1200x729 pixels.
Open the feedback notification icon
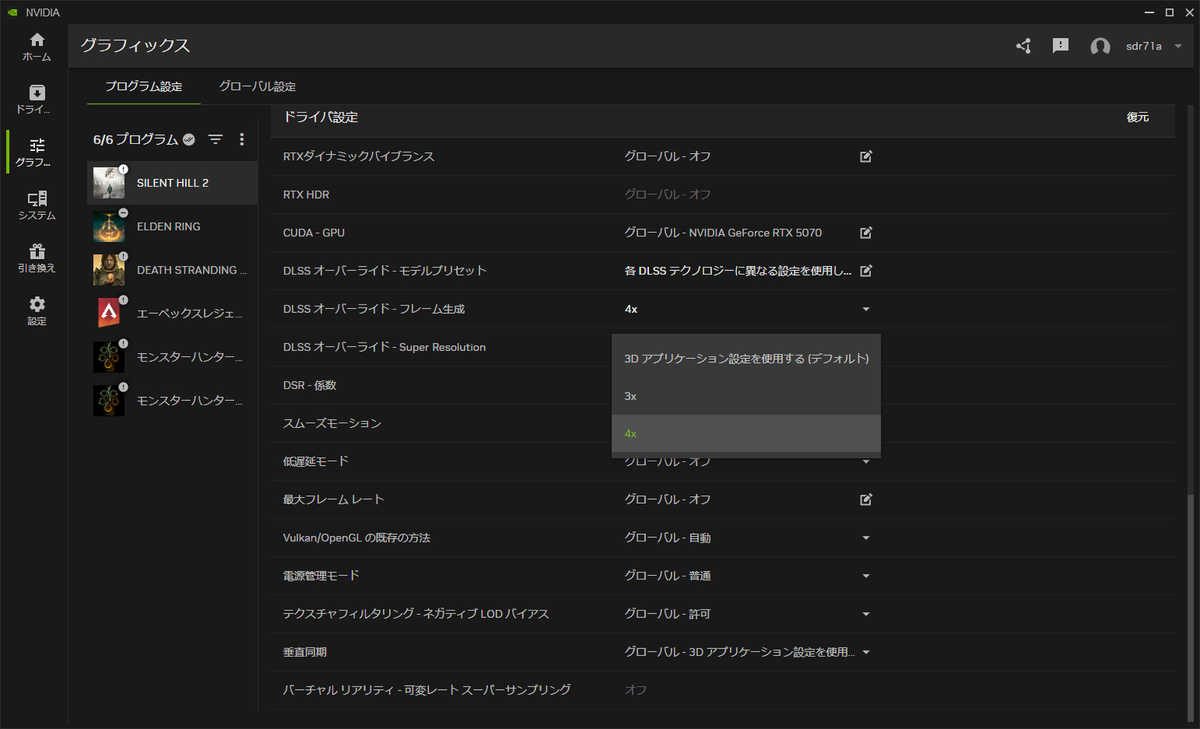tap(1061, 46)
